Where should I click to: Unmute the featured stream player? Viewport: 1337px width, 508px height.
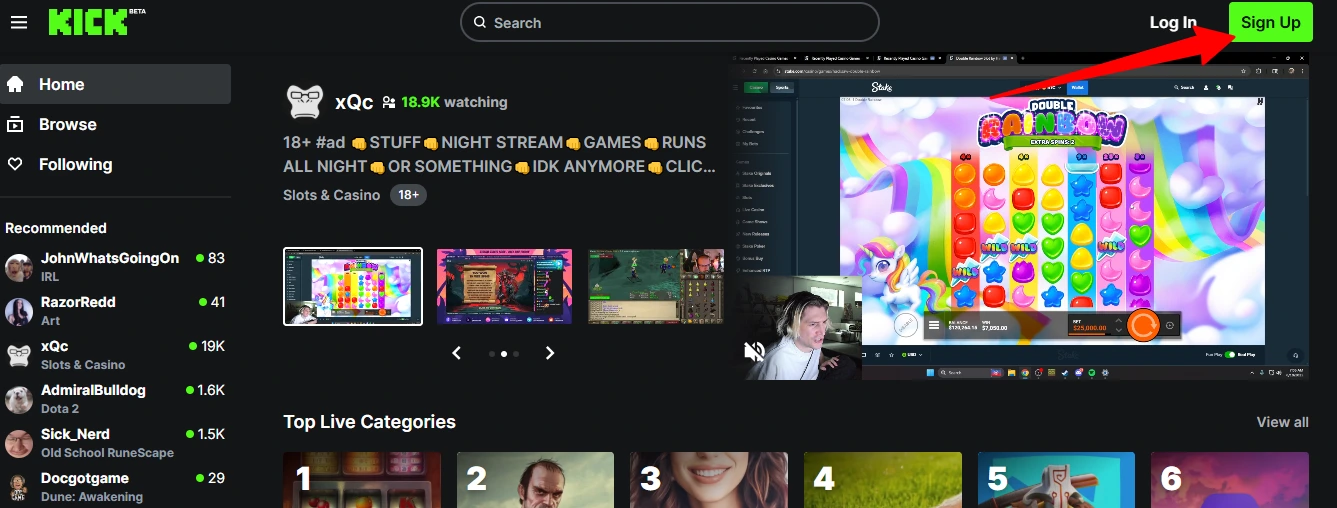click(x=755, y=351)
